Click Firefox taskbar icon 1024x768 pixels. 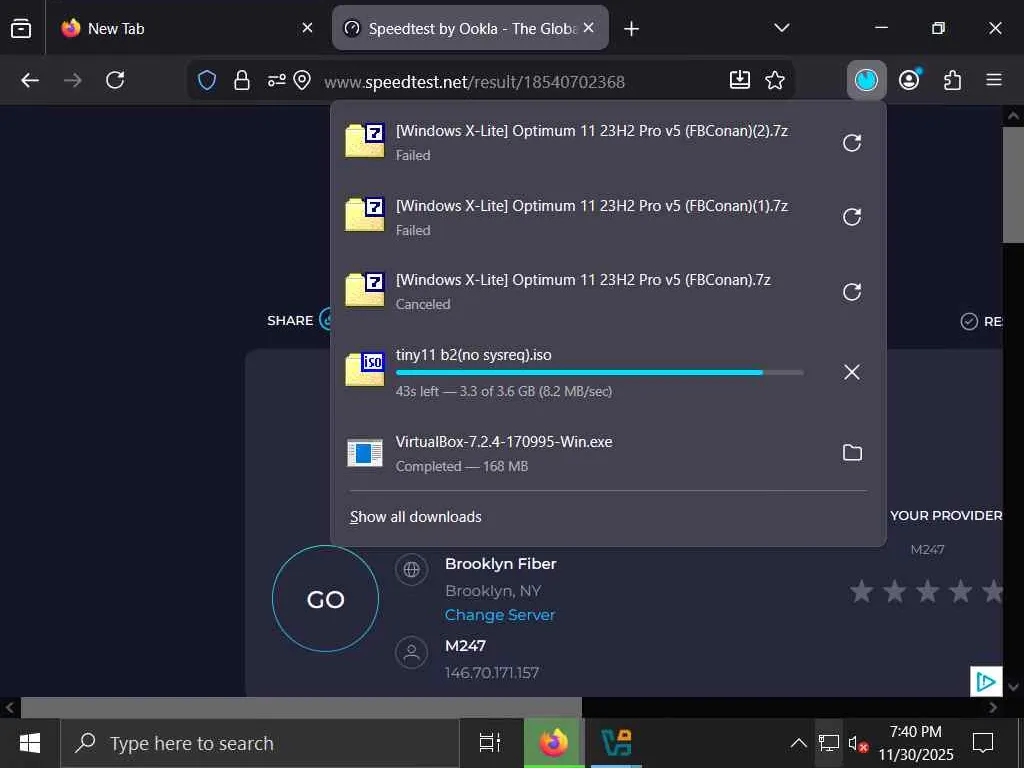tap(553, 743)
